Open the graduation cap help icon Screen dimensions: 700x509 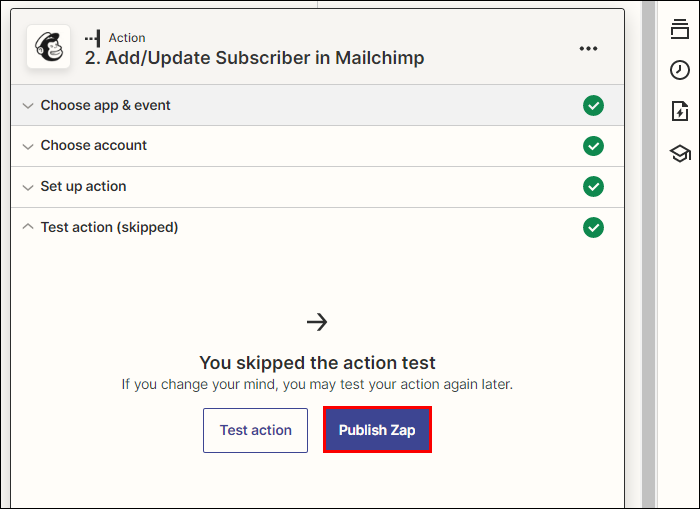(680, 153)
